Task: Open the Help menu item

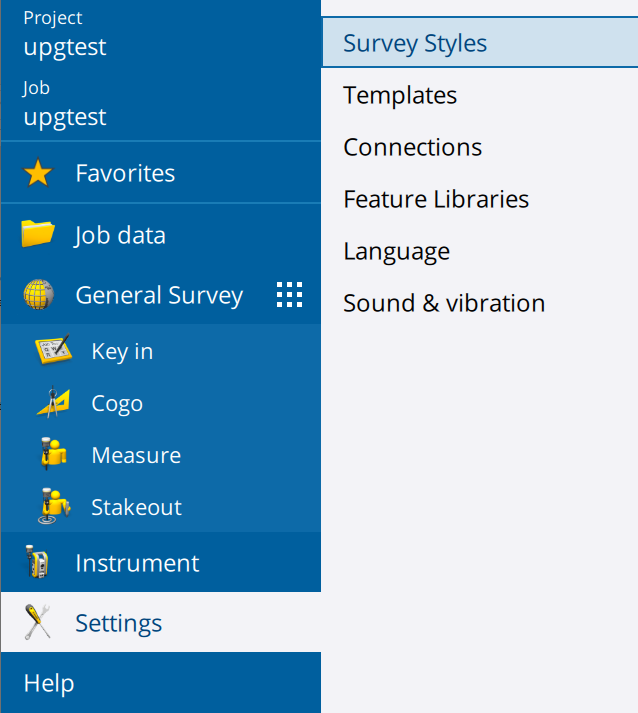Action: (161, 683)
